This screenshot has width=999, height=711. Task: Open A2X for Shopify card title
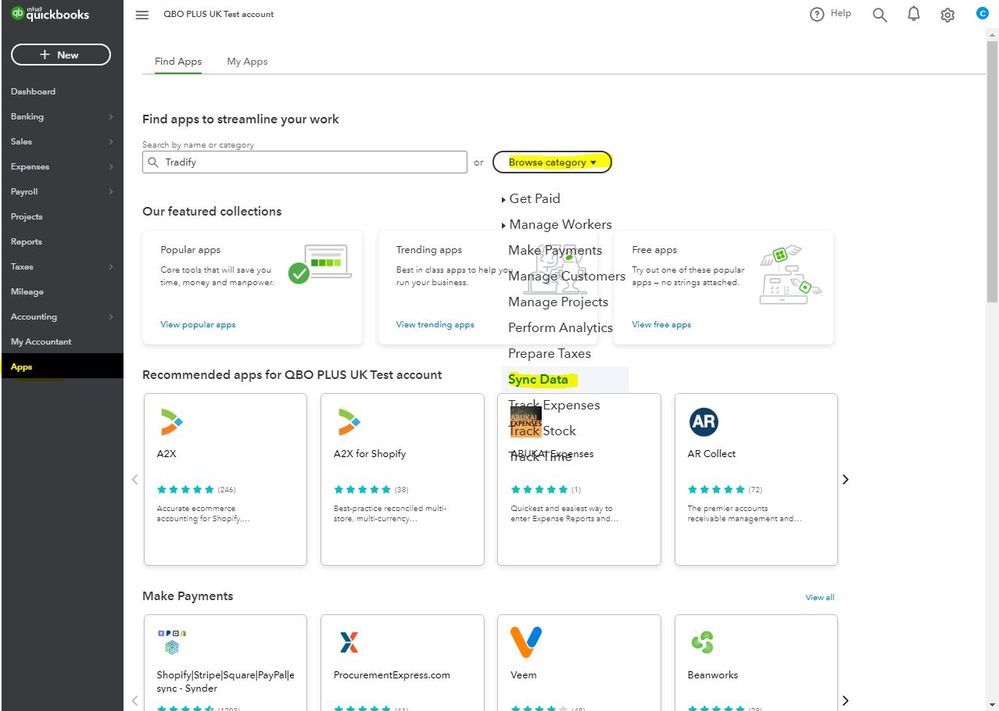370,454
